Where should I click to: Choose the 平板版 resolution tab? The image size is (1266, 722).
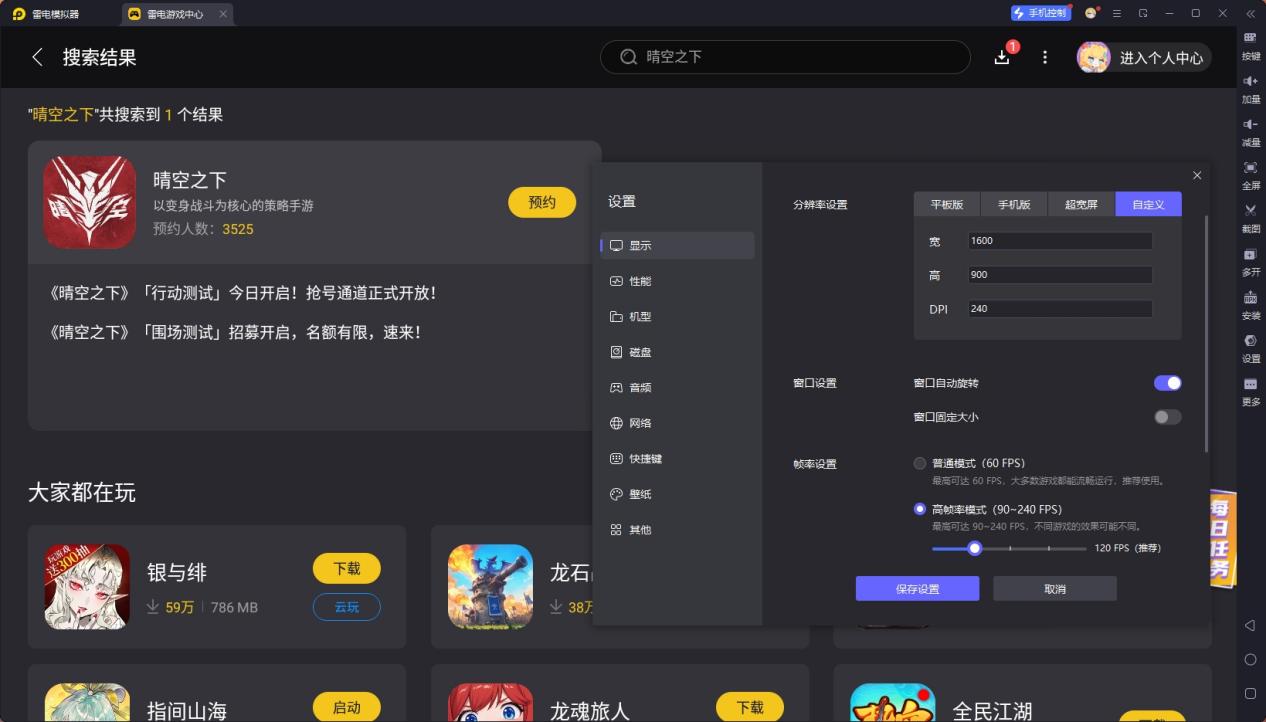947,204
